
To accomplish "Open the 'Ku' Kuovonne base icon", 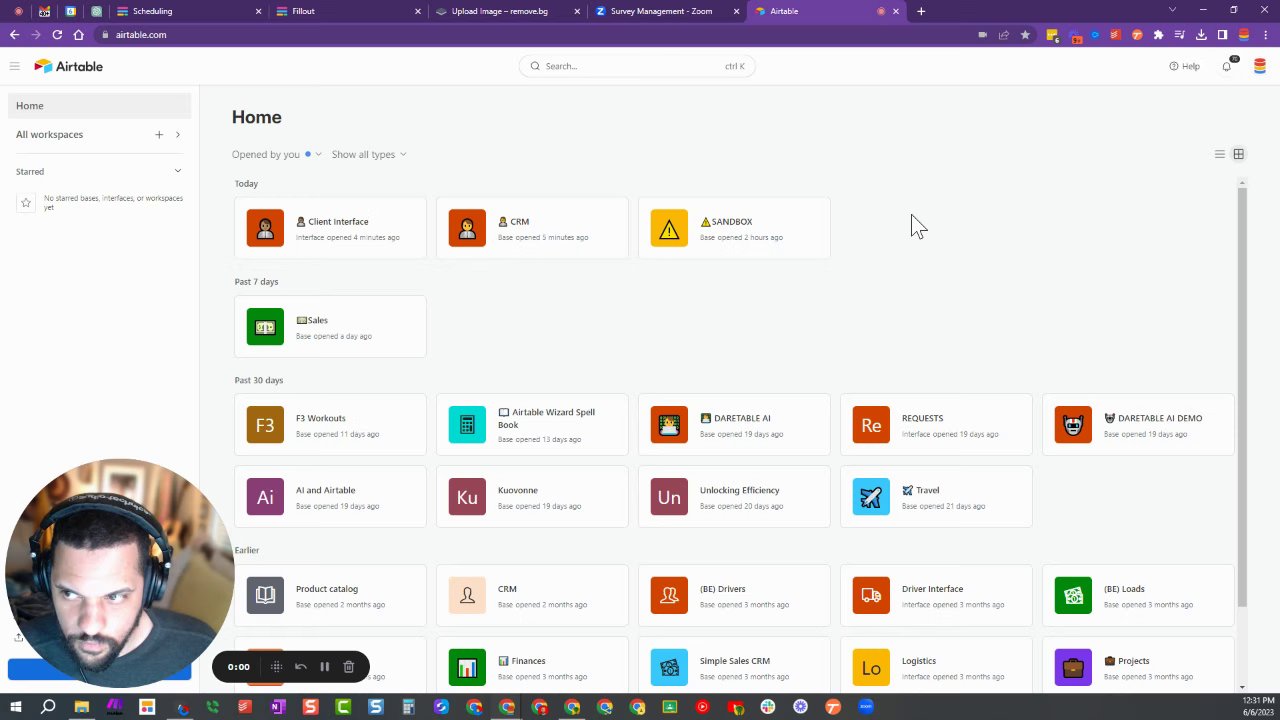I will coord(467,497).
